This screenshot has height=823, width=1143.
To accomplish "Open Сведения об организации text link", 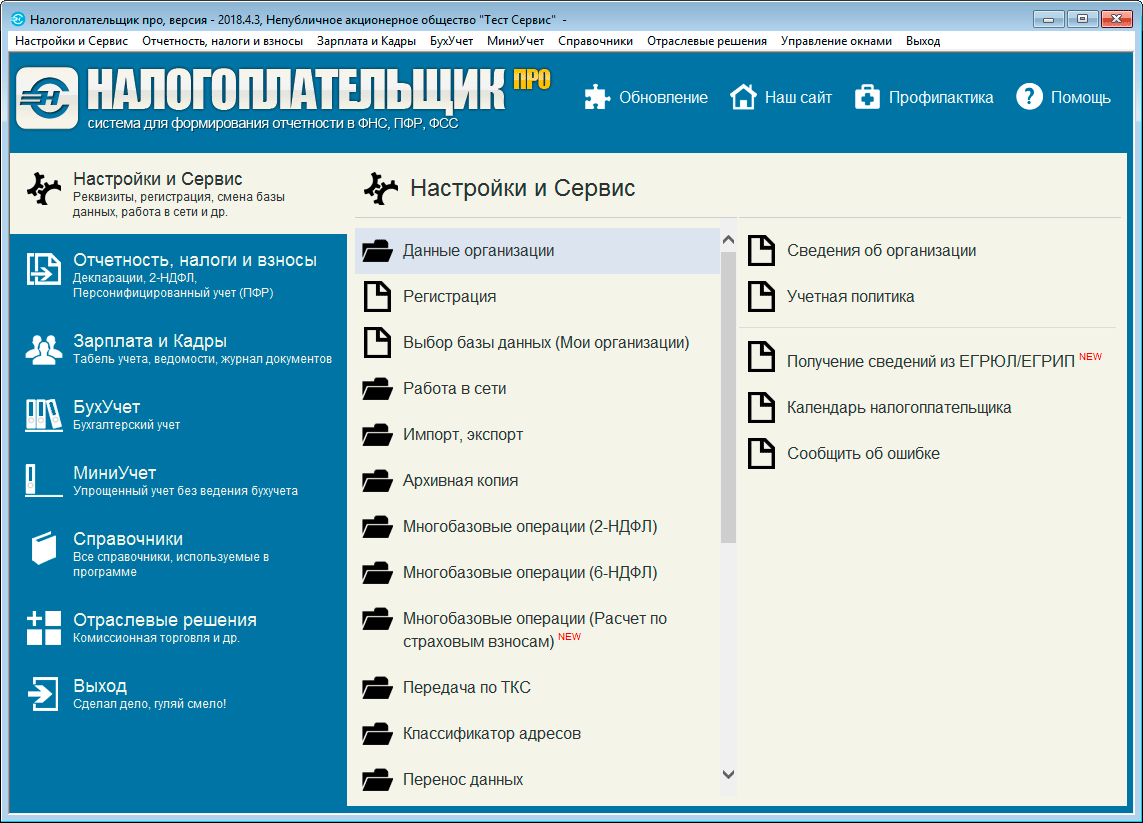I will [x=881, y=251].
